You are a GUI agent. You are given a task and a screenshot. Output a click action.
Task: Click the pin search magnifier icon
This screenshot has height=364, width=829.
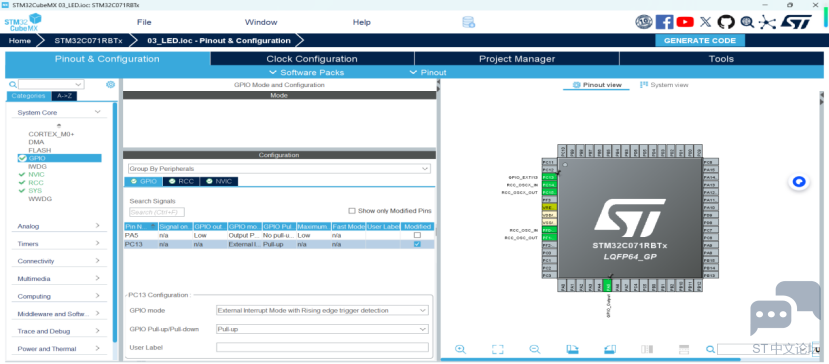coord(711,349)
